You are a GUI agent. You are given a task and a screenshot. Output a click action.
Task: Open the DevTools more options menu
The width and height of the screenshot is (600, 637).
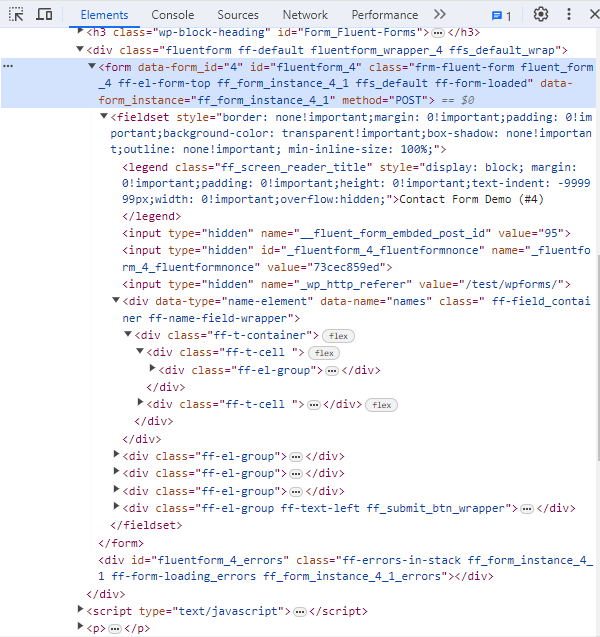(x=573, y=15)
